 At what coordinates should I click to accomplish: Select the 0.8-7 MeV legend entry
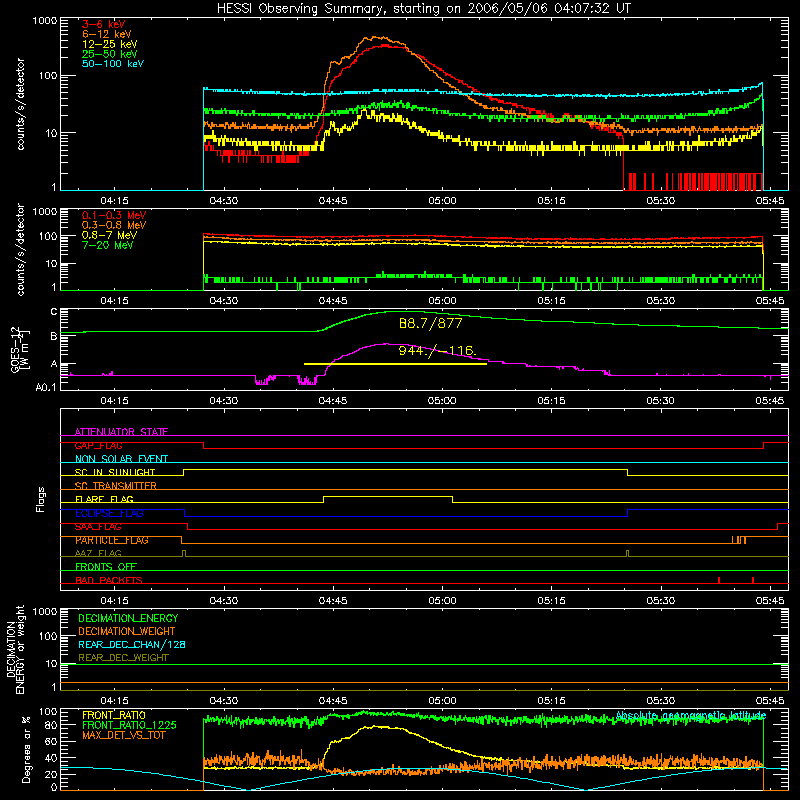[109, 236]
